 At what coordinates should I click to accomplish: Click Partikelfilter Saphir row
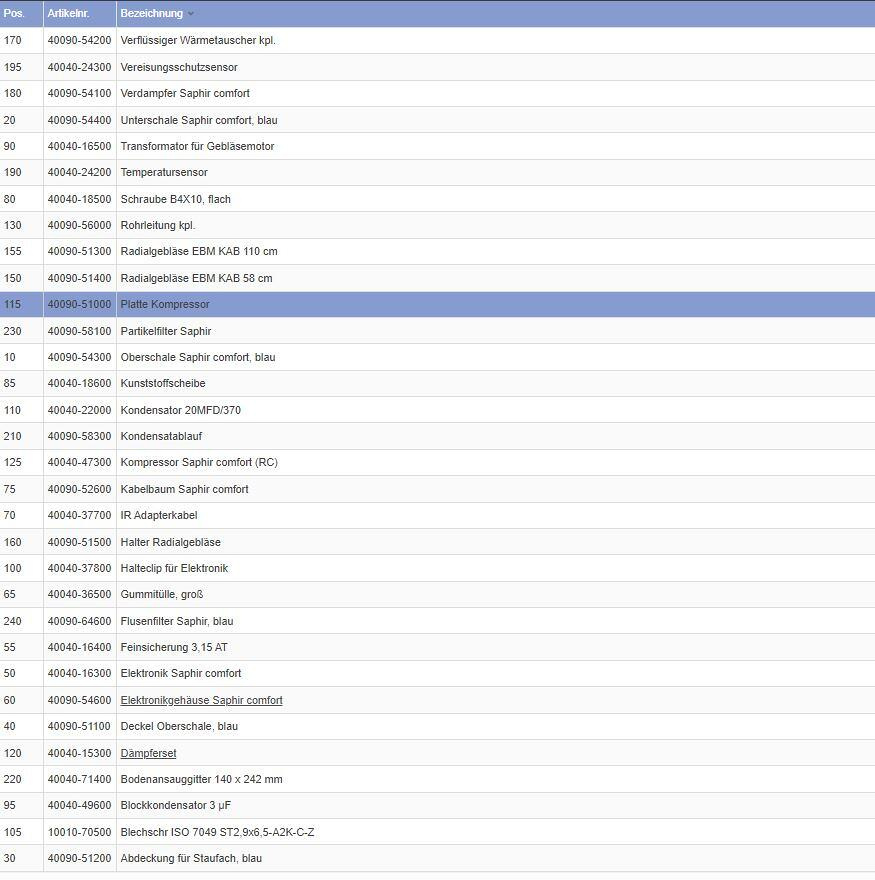click(x=166, y=331)
